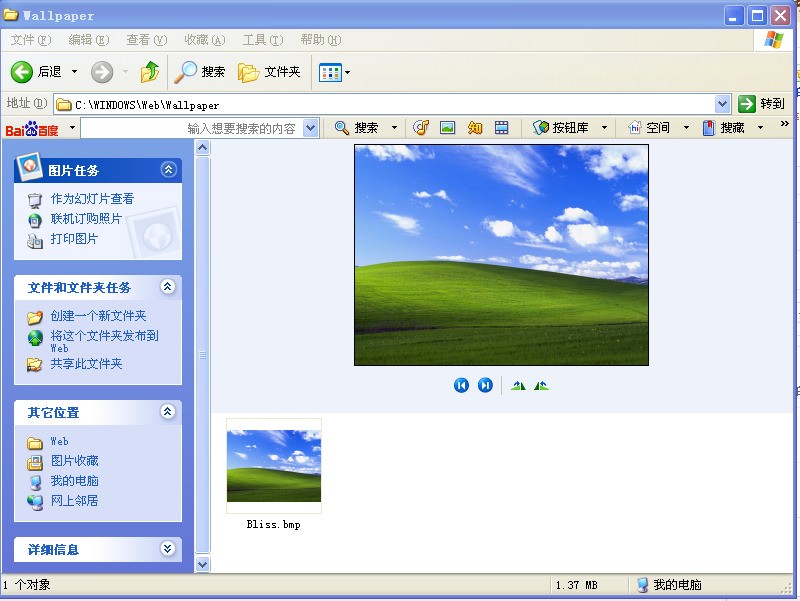The height and width of the screenshot is (601, 800).
Task: Open 我的电脑 in other places
Action: 74,481
